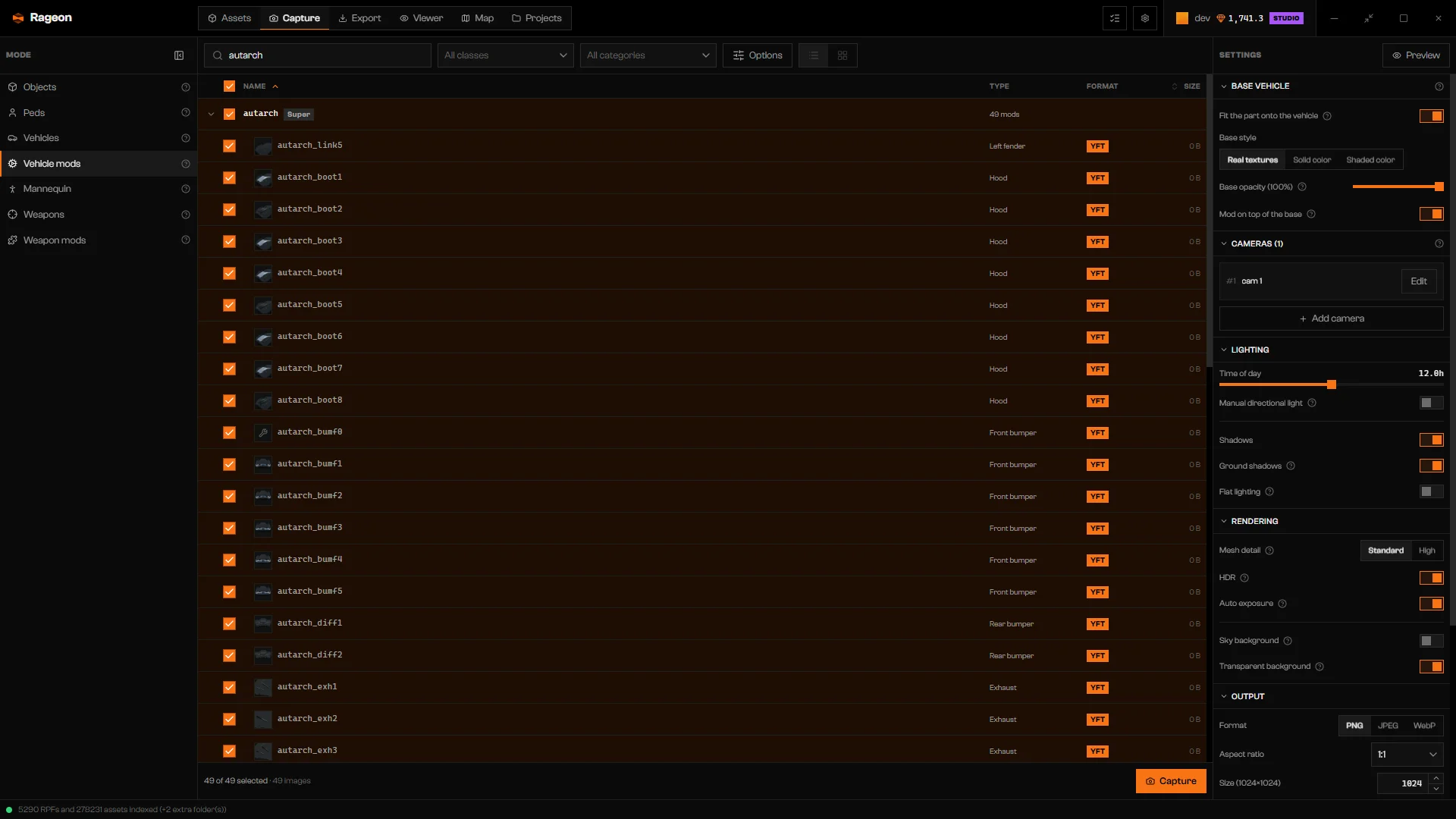The image size is (1456, 819).
Task: Open the Projects tab
Action: pyautogui.click(x=537, y=18)
